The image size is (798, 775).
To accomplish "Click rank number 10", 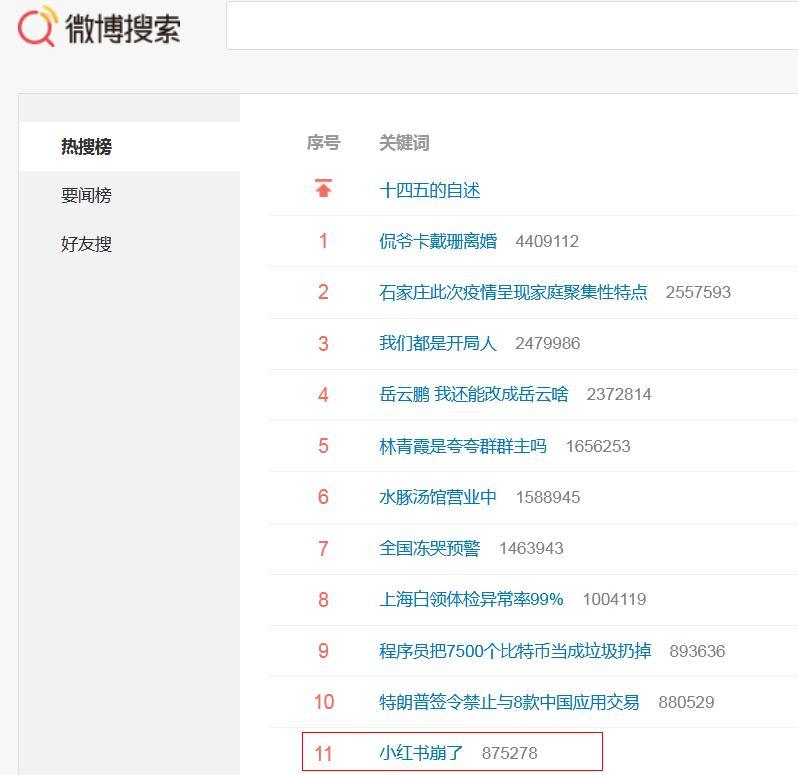I will (x=324, y=702).
